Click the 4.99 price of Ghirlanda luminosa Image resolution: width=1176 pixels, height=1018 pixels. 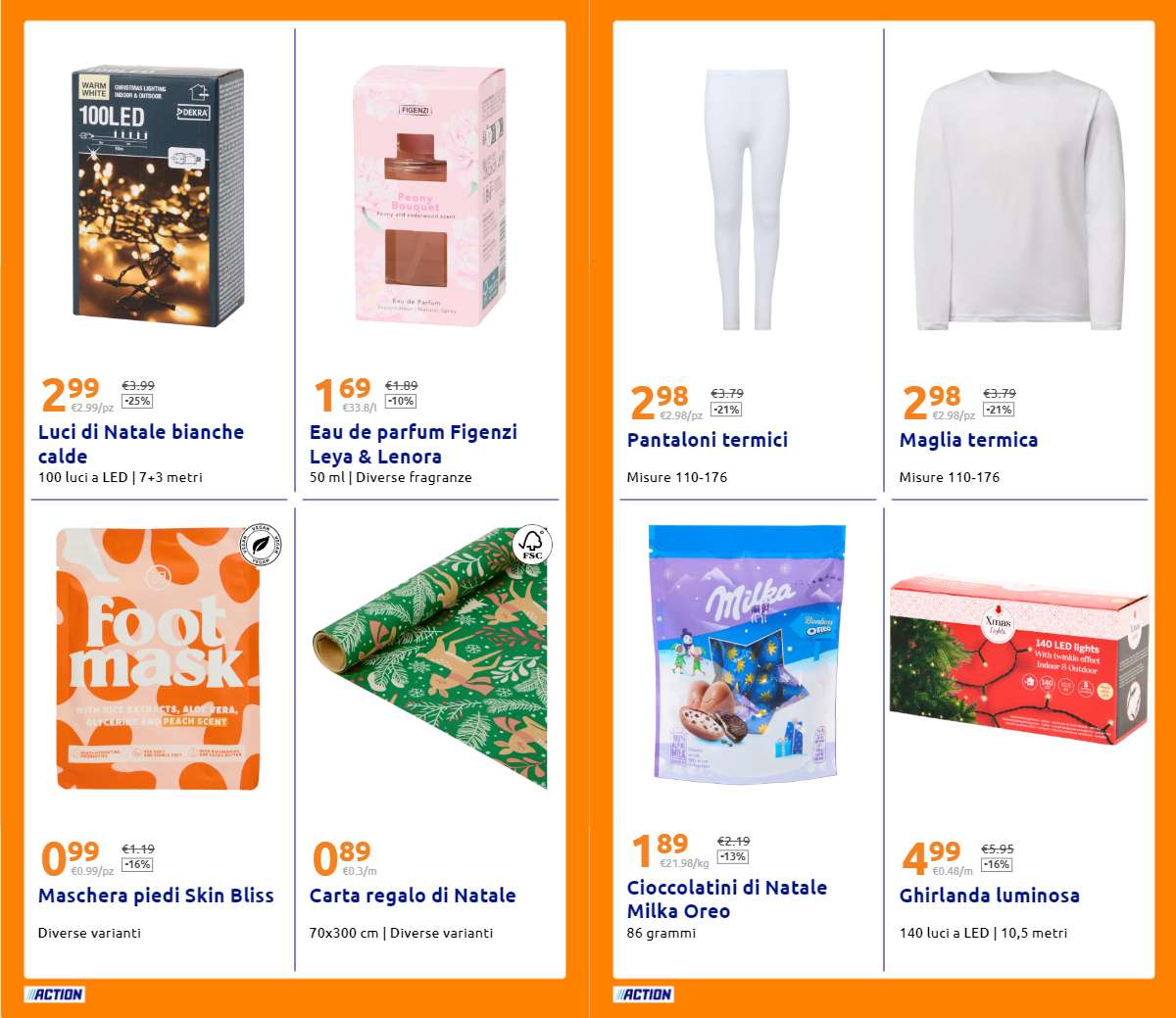tap(931, 856)
